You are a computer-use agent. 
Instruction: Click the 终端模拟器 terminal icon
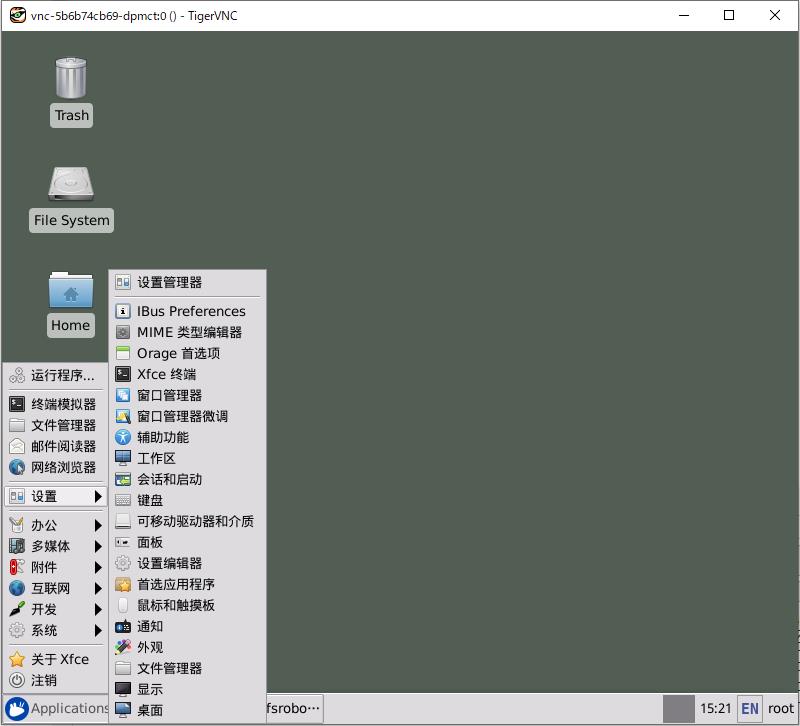(x=17, y=404)
